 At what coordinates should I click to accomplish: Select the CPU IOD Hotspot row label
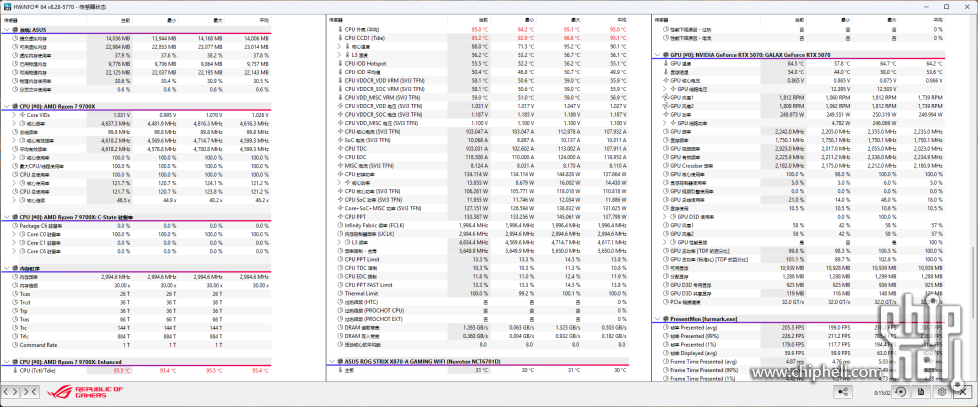point(365,64)
